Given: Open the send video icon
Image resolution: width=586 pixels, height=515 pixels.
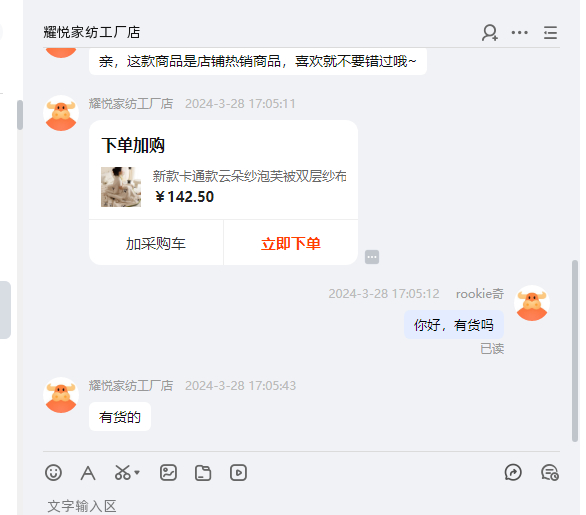Looking at the screenshot, I should point(238,473).
